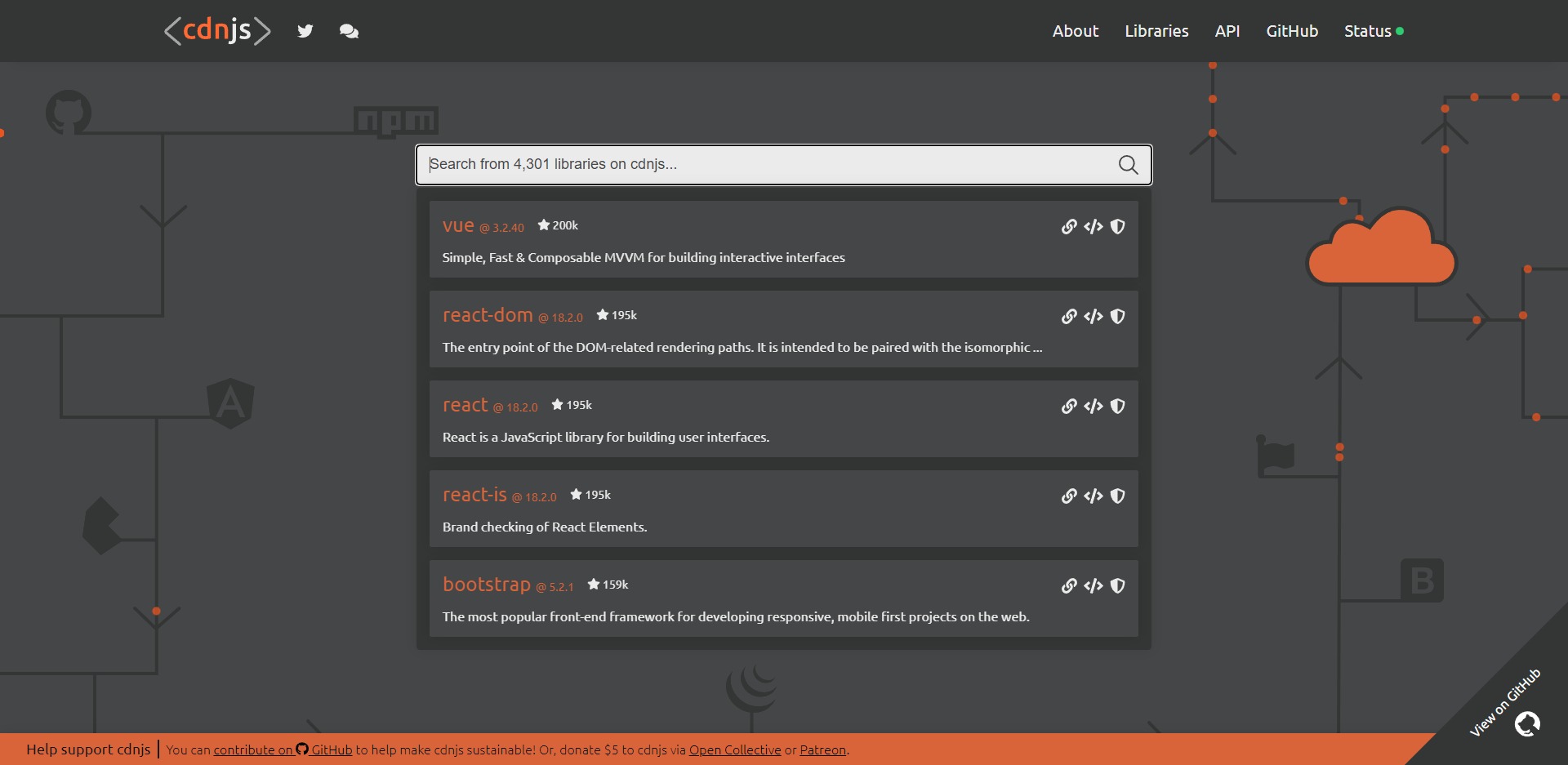Viewport: 1568px width, 765px height.
Task: Open the vue library title link
Action: pos(458,226)
